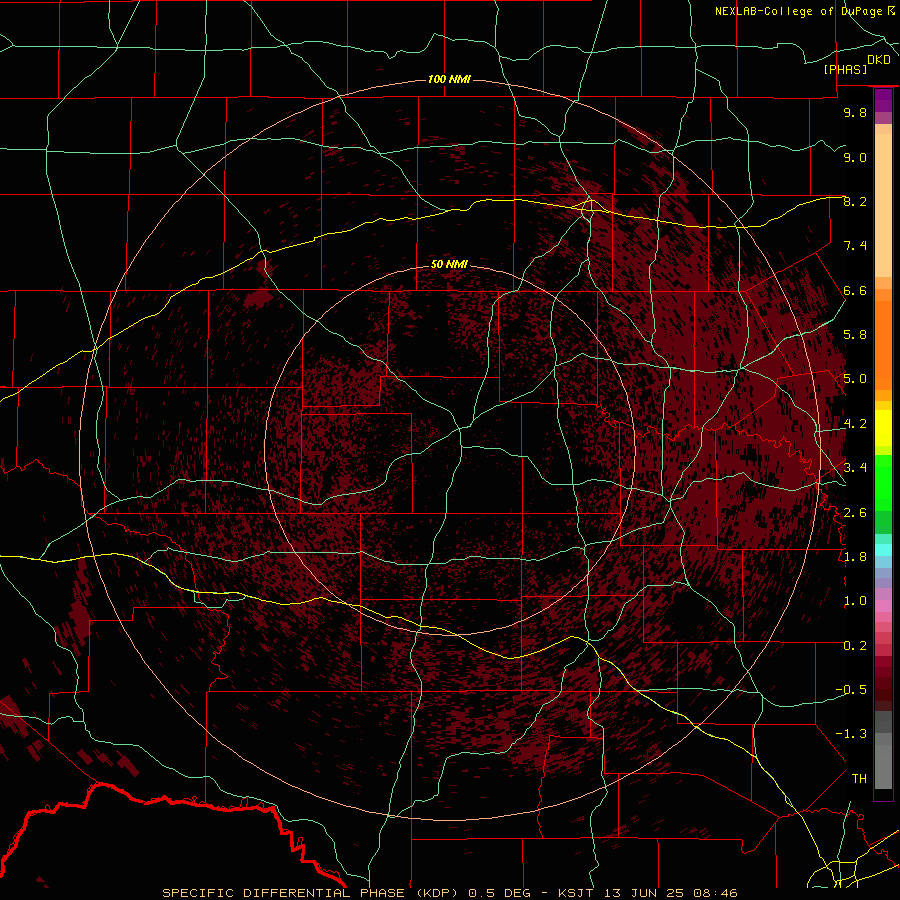Click the [PHAS] label above the color scale
Image resolution: width=900 pixels, height=900 pixels.
click(845, 69)
